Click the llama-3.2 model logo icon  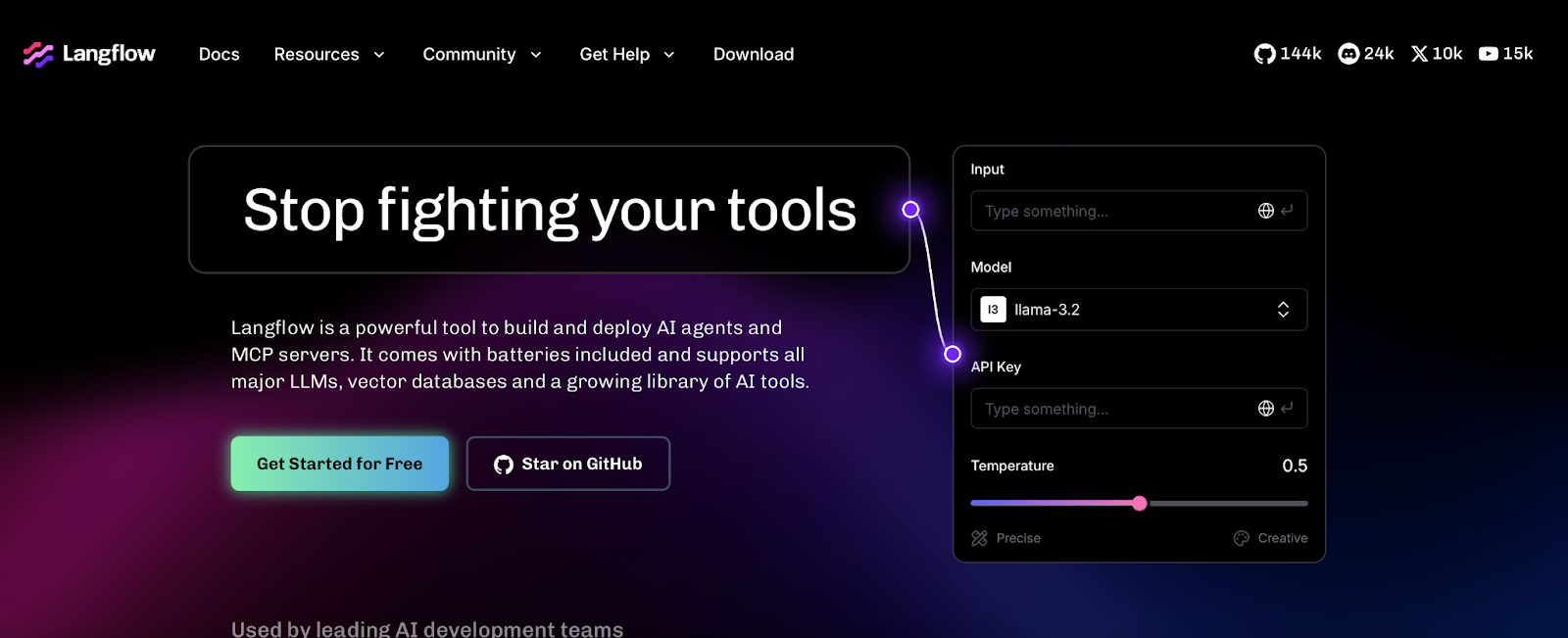click(993, 310)
